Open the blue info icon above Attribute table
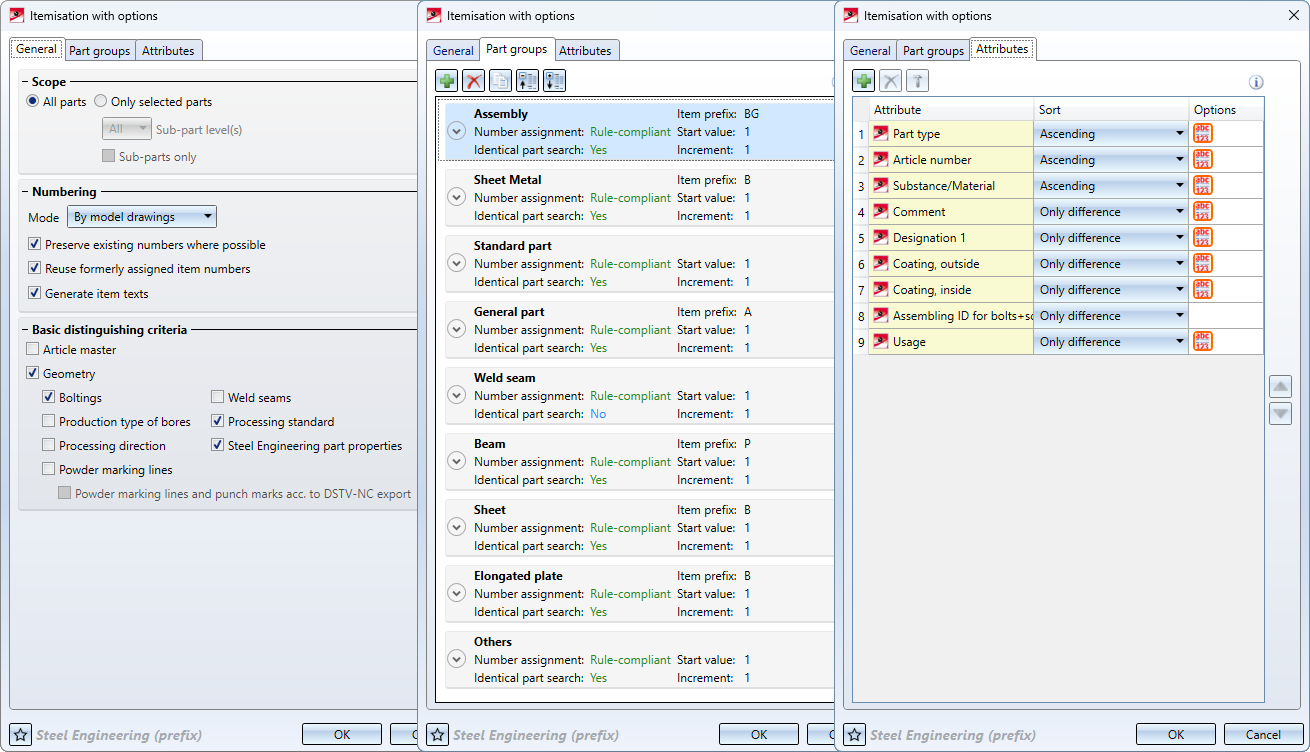 [1256, 83]
